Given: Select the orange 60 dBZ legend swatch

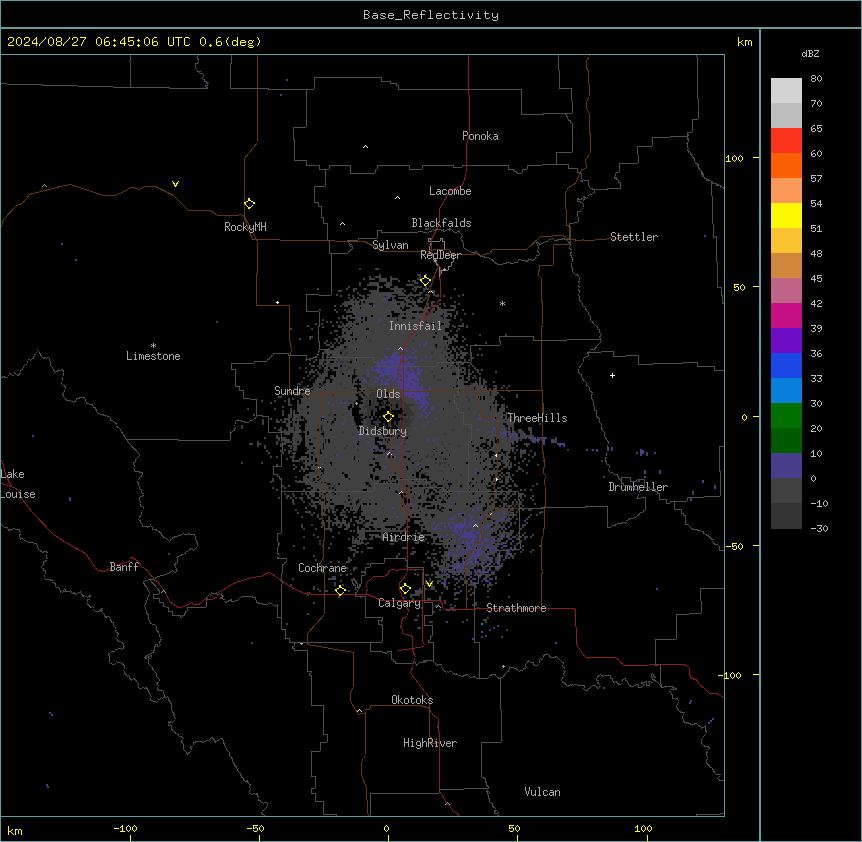Looking at the screenshot, I should click(786, 165).
